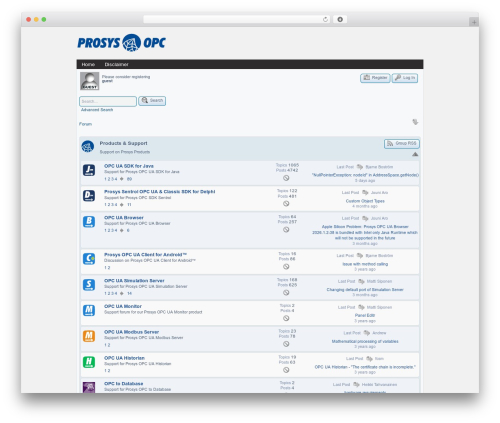The image size is (500, 423).
Task: Collapse the Products & Support group
Action: pyautogui.click(x=415, y=154)
